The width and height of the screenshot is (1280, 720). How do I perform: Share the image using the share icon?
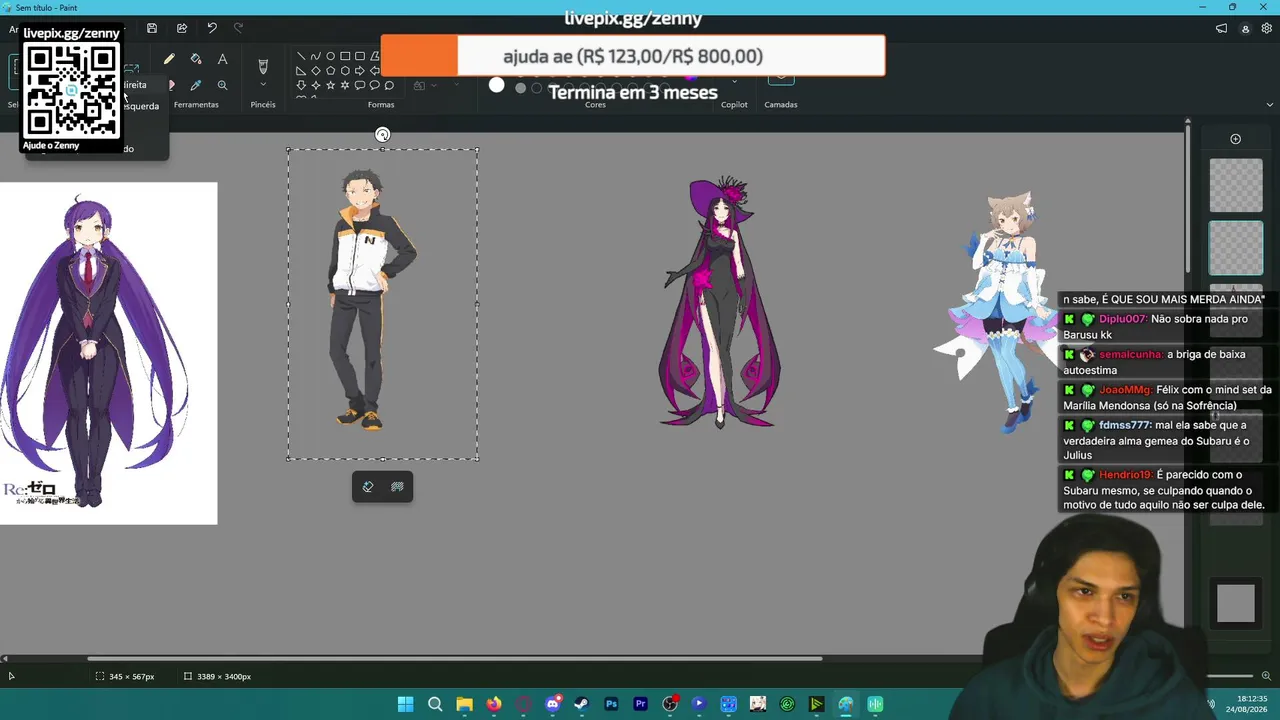pyautogui.click(x=182, y=28)
